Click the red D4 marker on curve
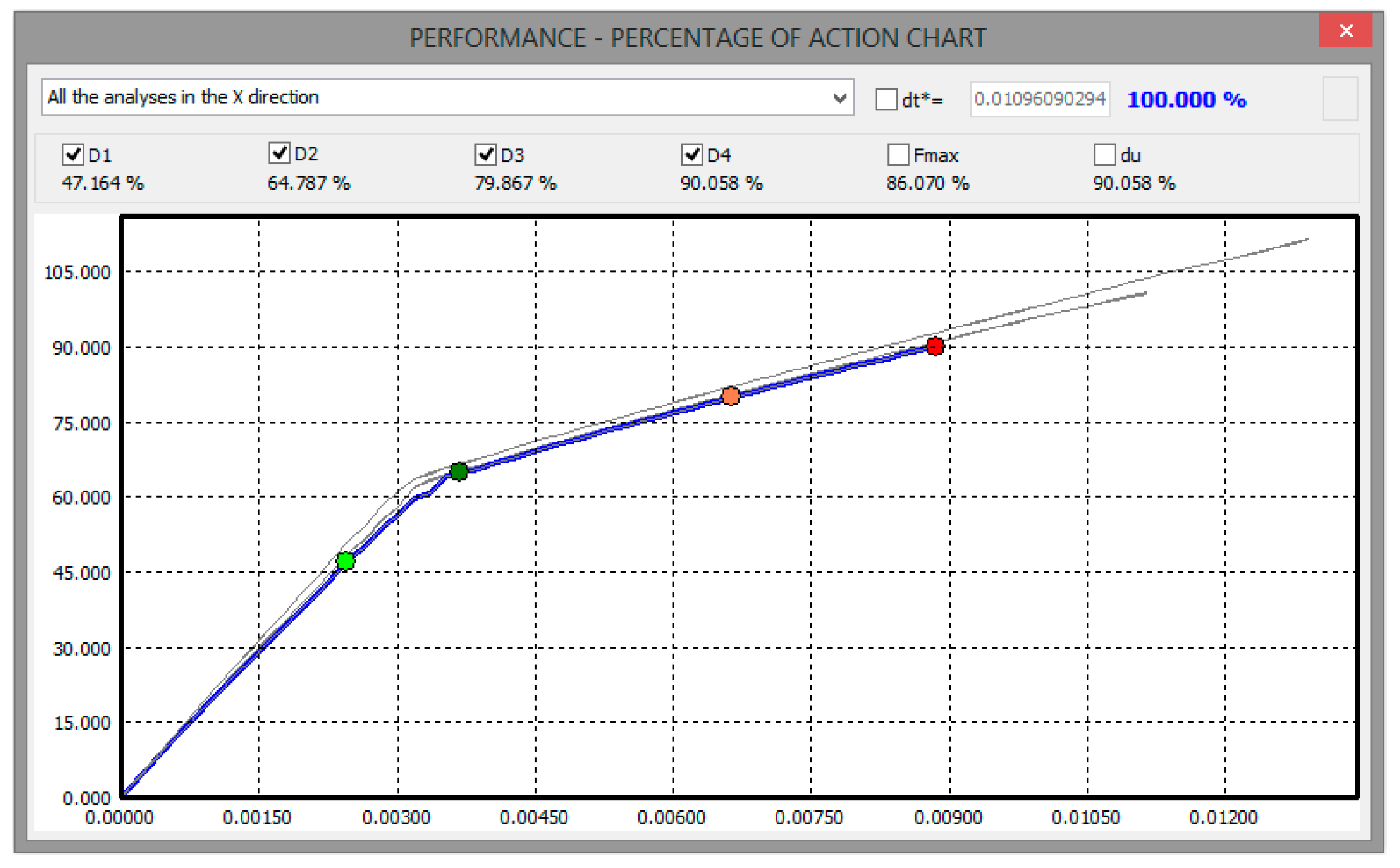The image size is (1400, 868). pos(935,347)
